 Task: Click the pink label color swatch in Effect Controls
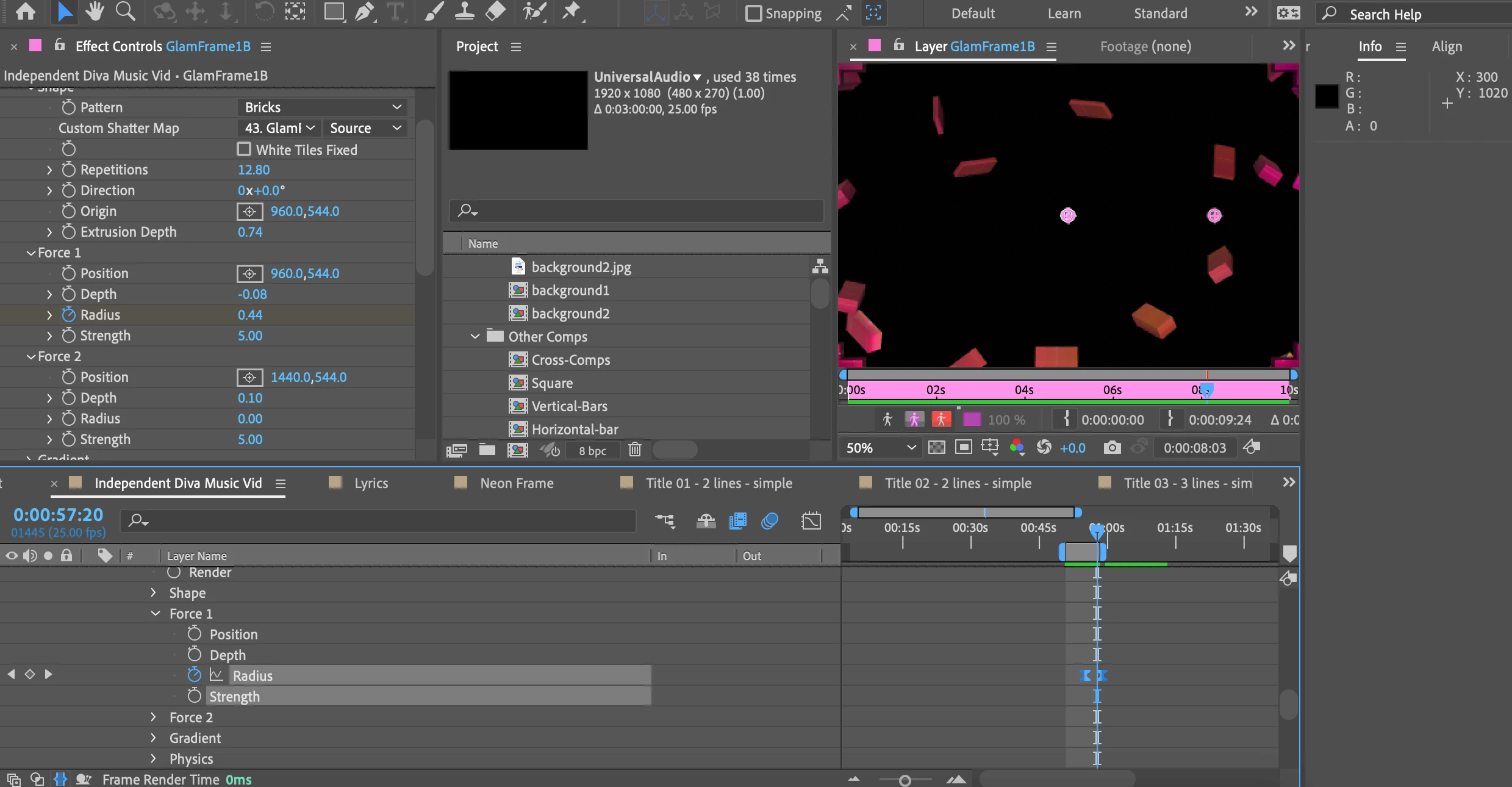(x=35, y=46)
